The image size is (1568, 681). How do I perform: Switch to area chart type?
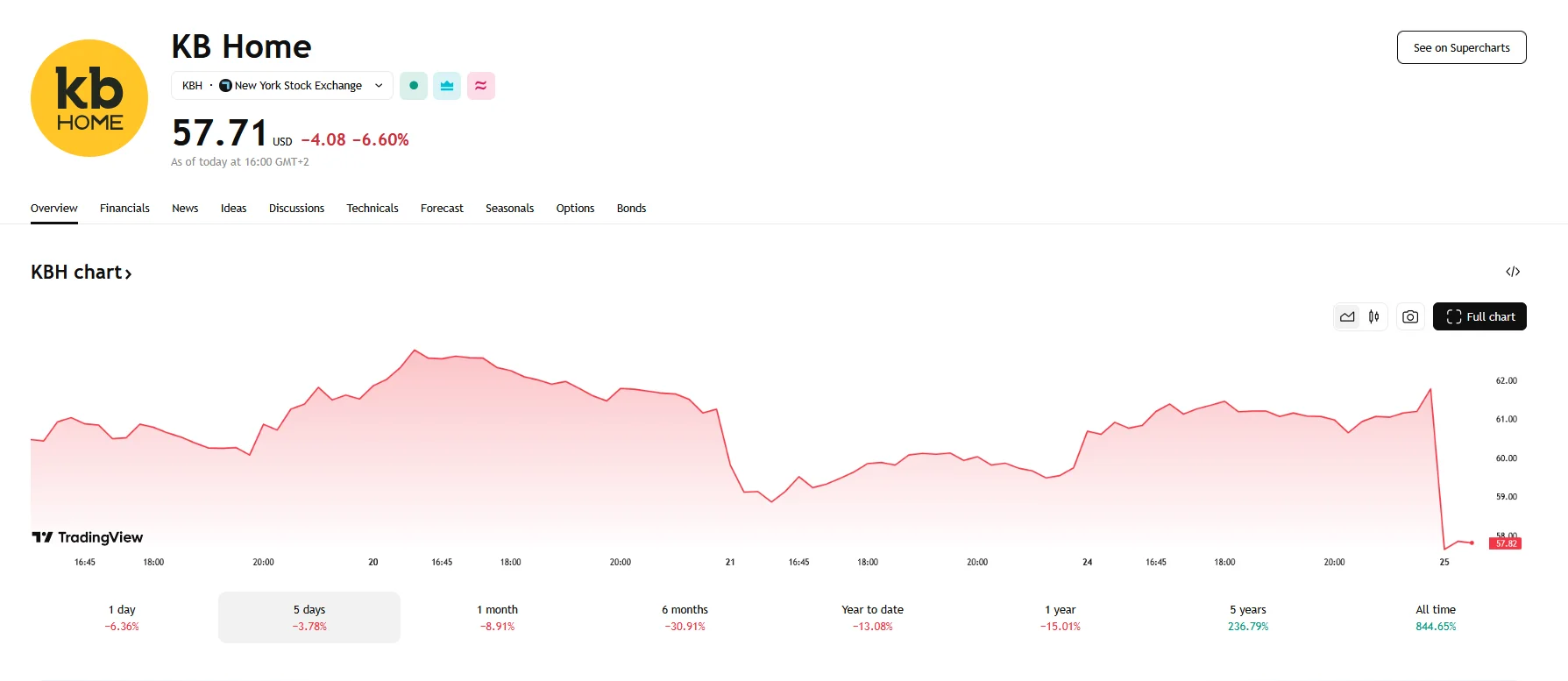pos(1347,317)
